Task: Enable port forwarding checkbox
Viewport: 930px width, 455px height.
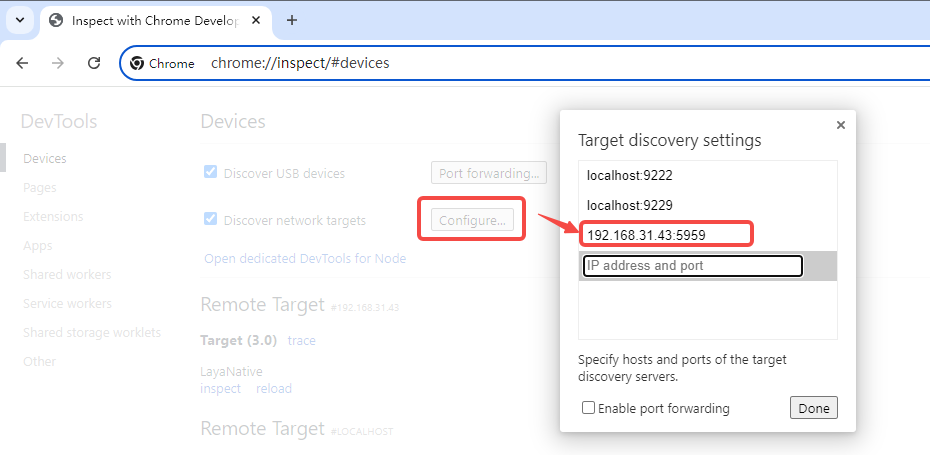Action: (x=589, y=408)
